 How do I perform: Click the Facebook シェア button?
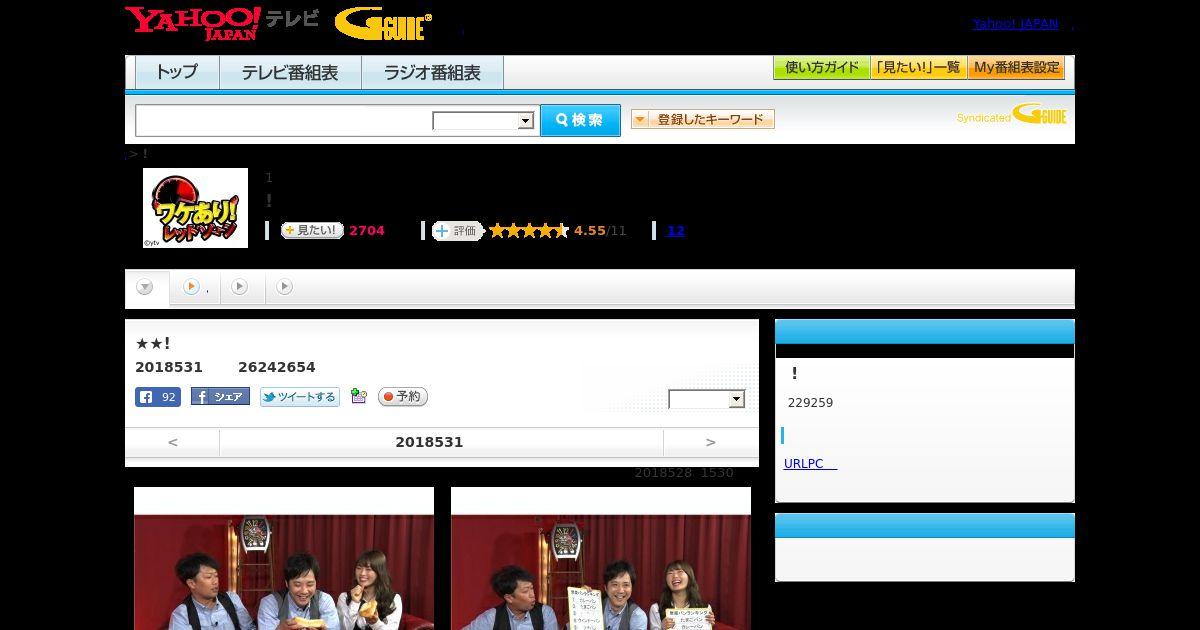coord(220,397)
